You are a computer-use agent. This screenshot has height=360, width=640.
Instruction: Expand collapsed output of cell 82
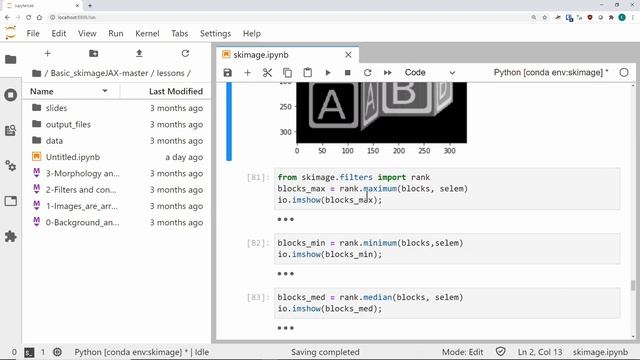tap(285, 274)
